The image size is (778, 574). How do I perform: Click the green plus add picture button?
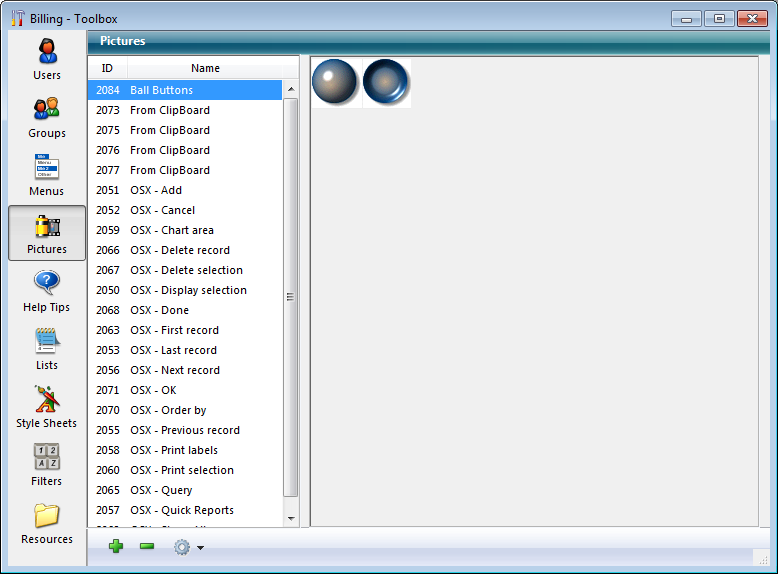pos(116,547)
